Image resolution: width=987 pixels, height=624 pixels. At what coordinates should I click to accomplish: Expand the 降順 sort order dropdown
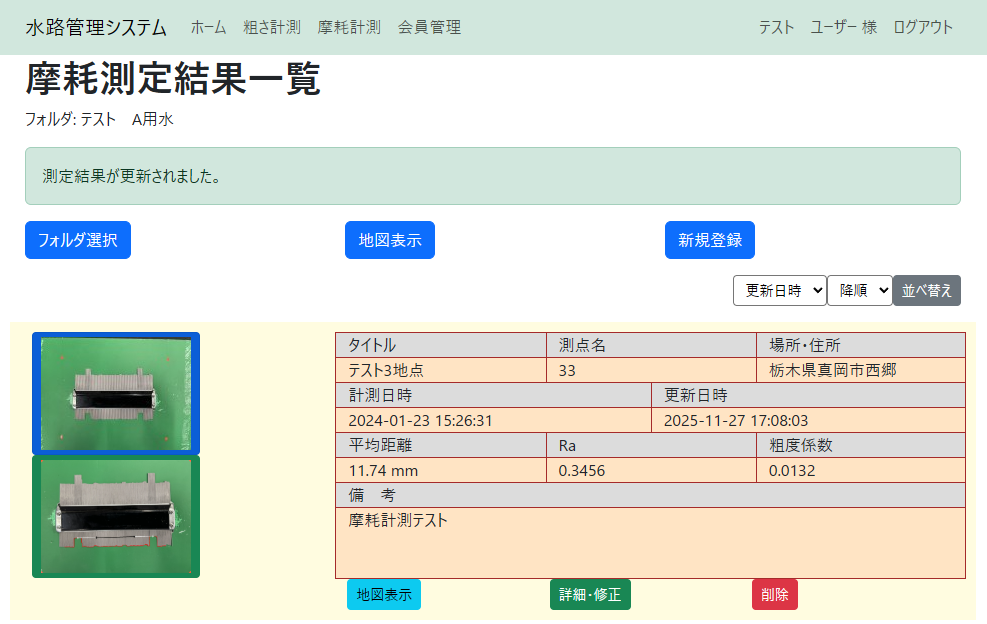click(x=859, y=290)
